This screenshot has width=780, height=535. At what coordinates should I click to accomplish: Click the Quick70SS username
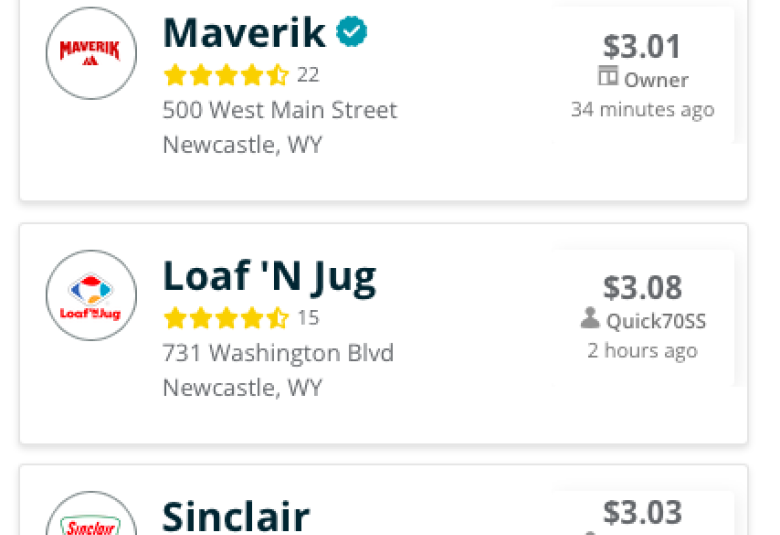656,321
